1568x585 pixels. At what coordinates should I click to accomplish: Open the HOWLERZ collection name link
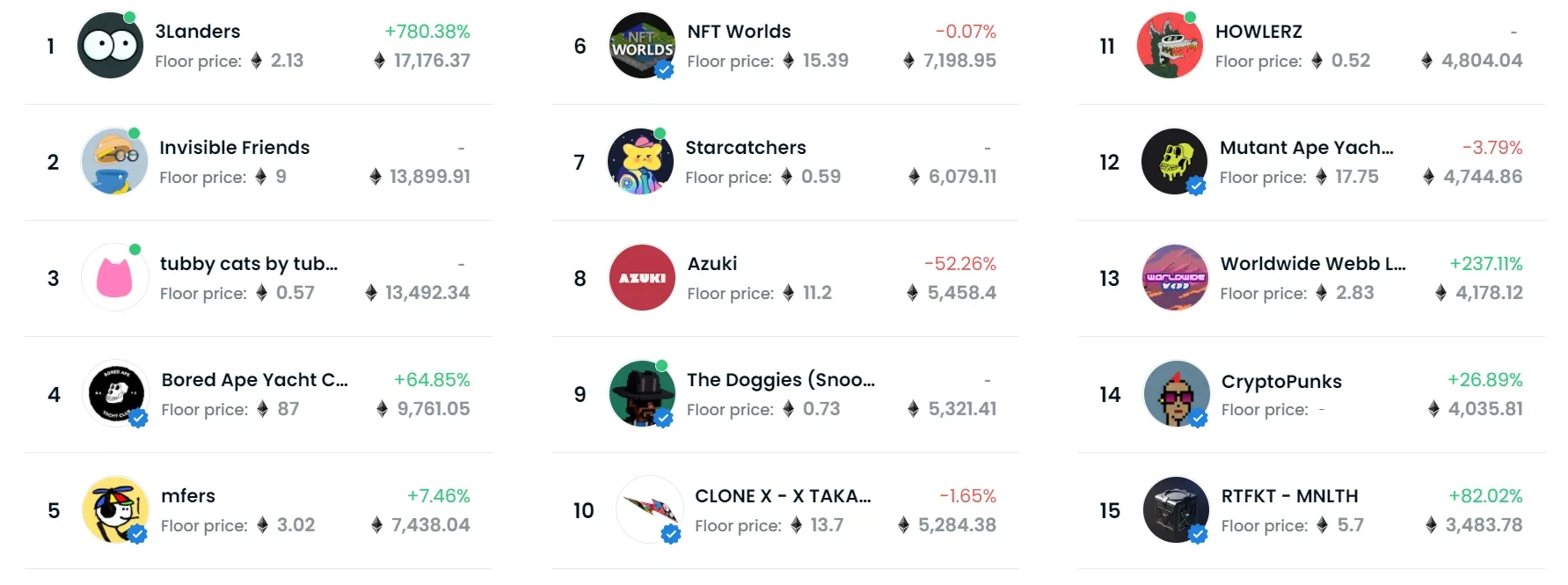(x=1258, y=31)
